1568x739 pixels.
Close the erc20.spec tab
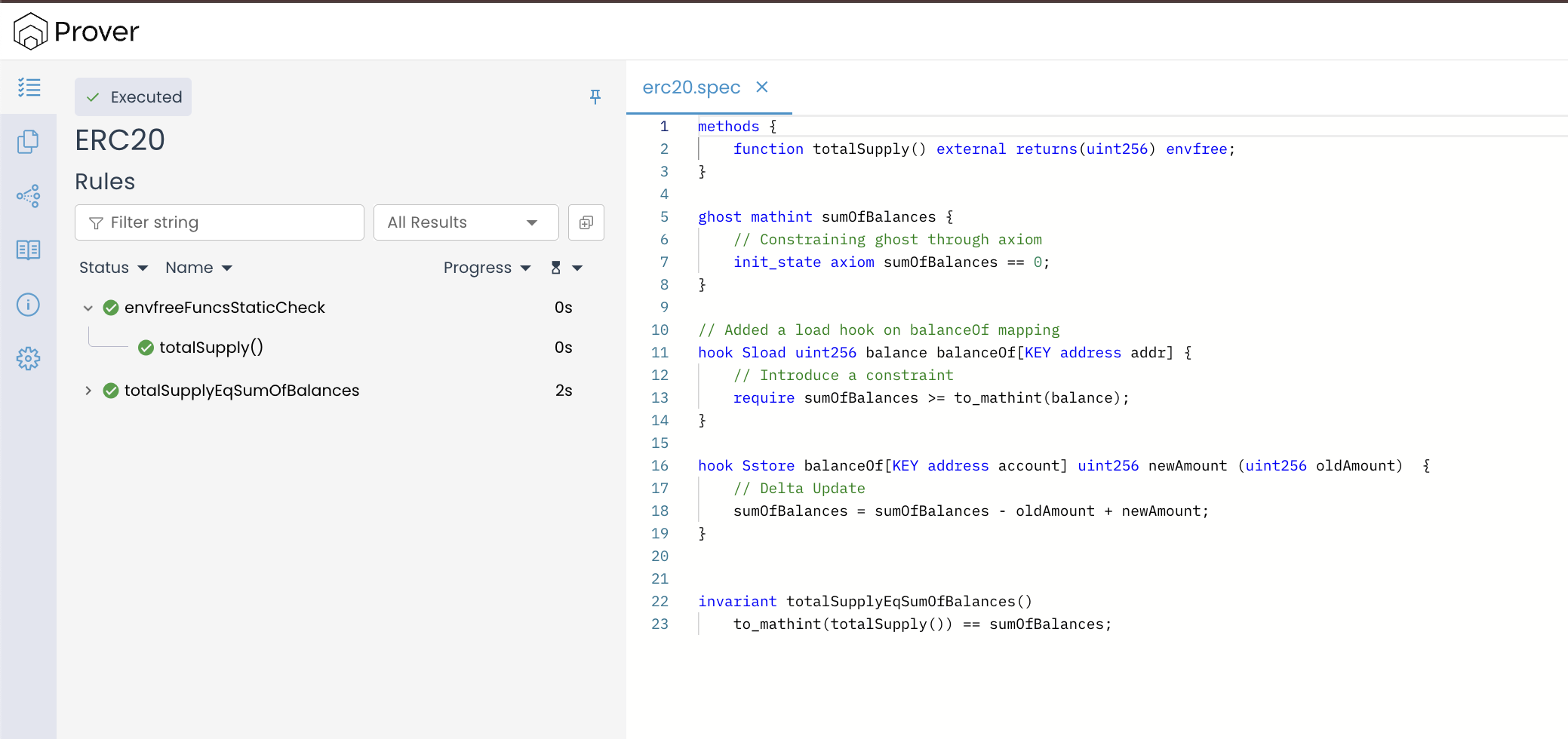(x=762, y=87)
